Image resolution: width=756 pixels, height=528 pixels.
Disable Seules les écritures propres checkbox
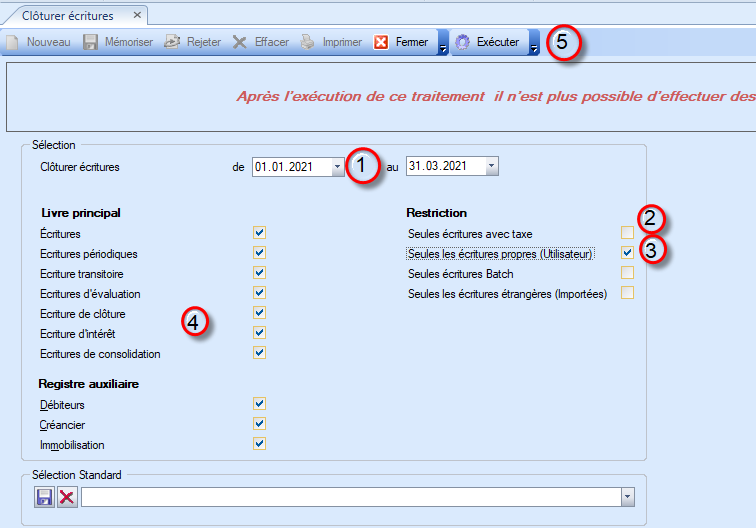627,253
